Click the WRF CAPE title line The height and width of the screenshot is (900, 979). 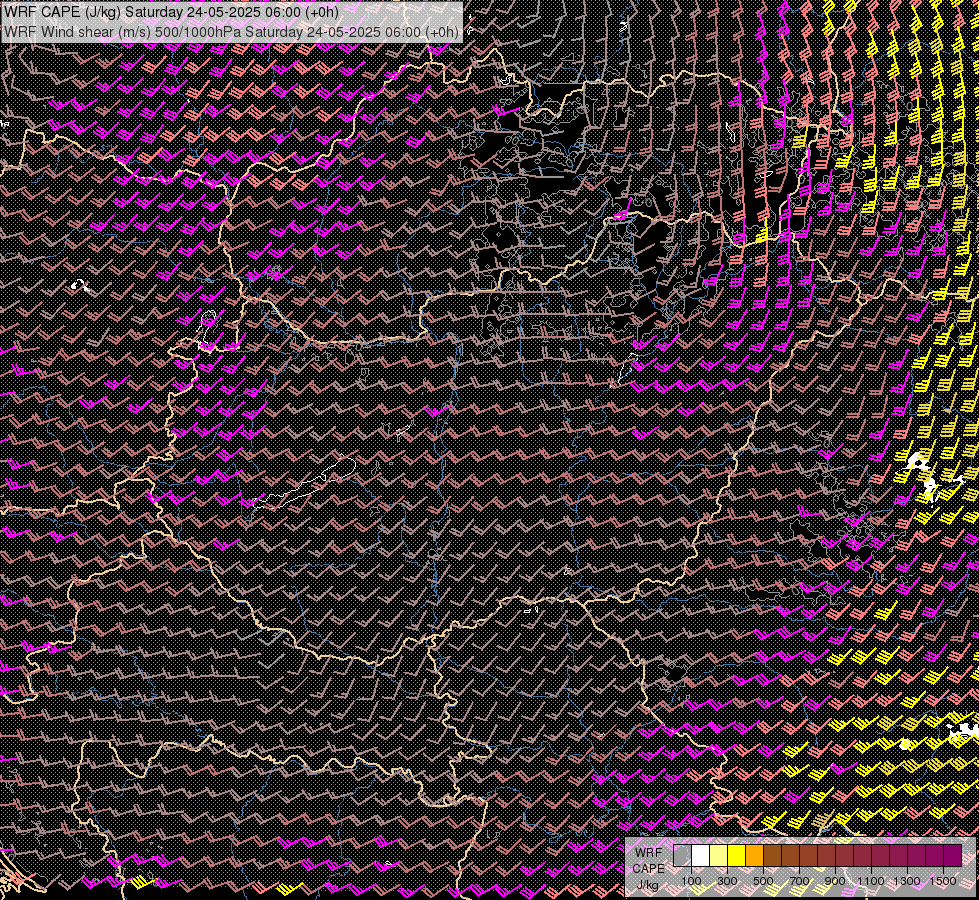coord(171,12)
